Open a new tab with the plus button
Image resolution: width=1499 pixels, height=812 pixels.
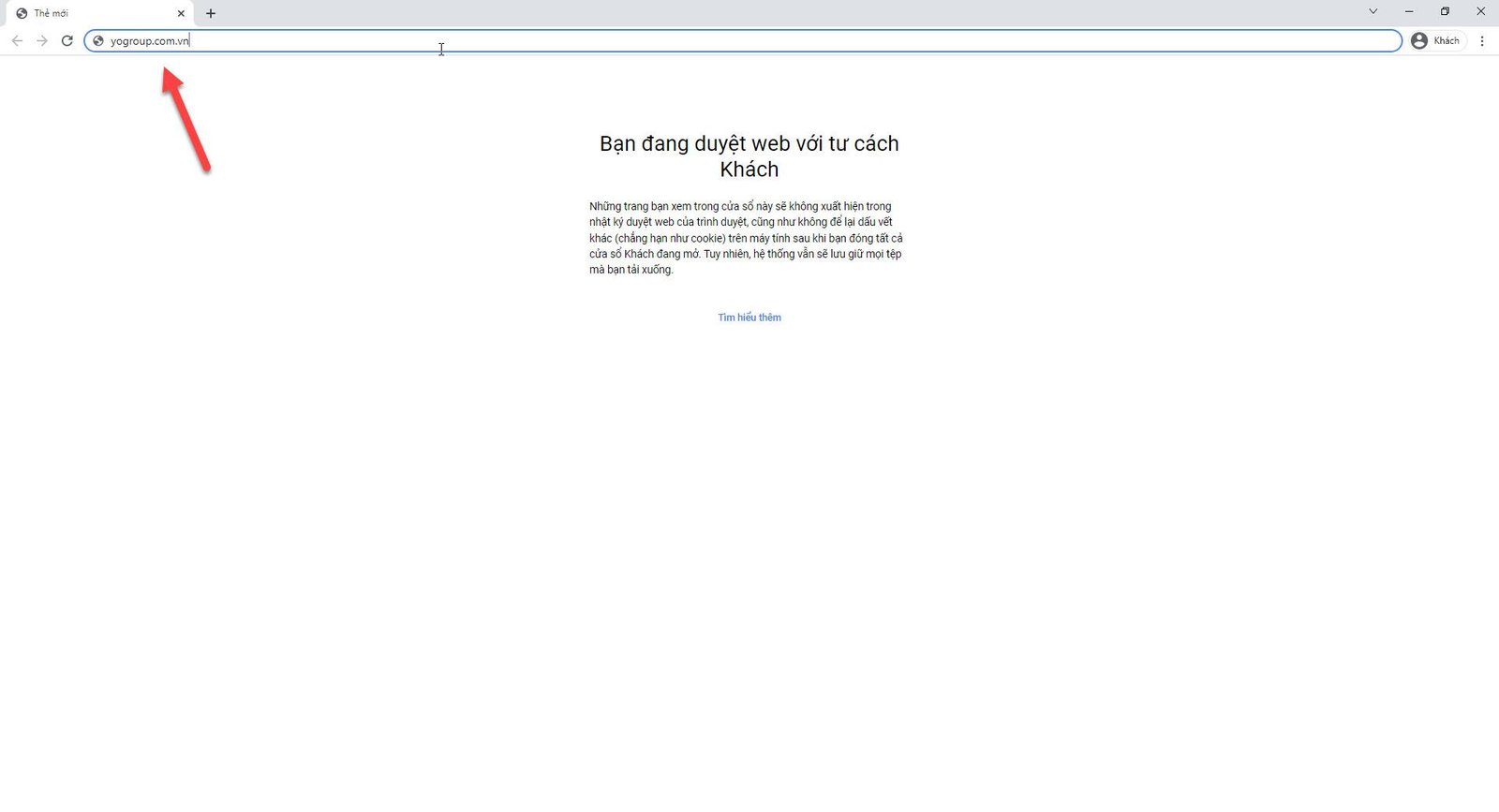tap(211, 13)
